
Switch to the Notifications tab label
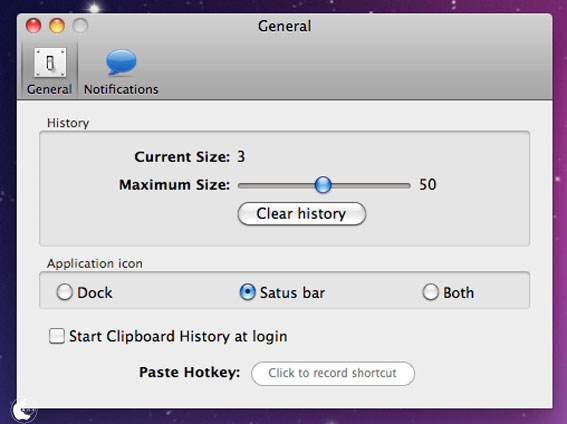pyautogui.click(x=121, y=89)
